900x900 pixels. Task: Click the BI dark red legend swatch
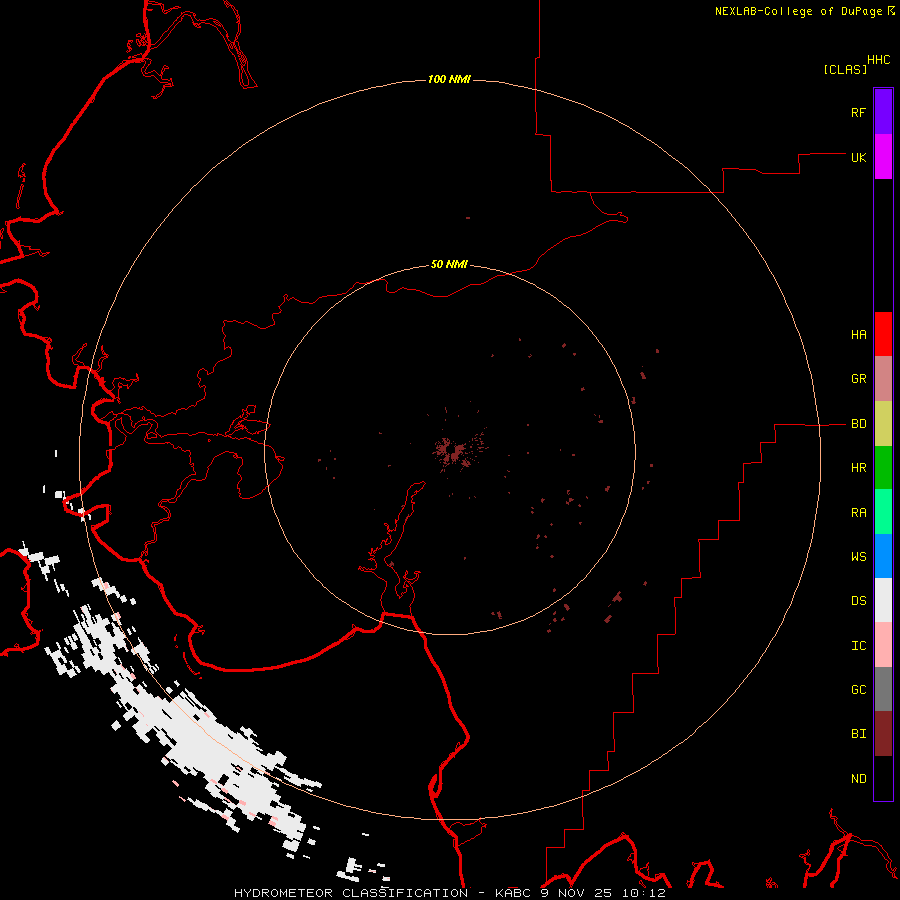pyautogui.click(x=883, y=734)
